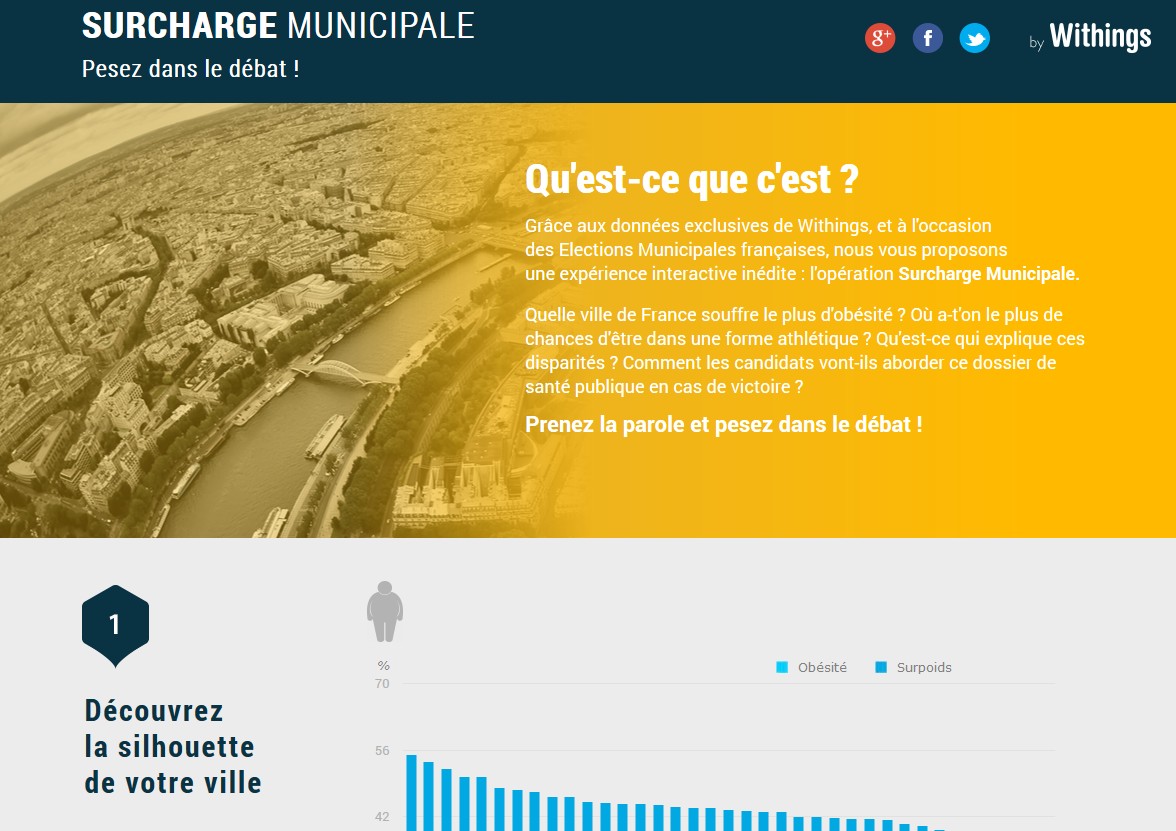Share the page on Twitter
The width and height of the screenshot is (1176, 831).
pyautogui.click(x=975, y=38)
